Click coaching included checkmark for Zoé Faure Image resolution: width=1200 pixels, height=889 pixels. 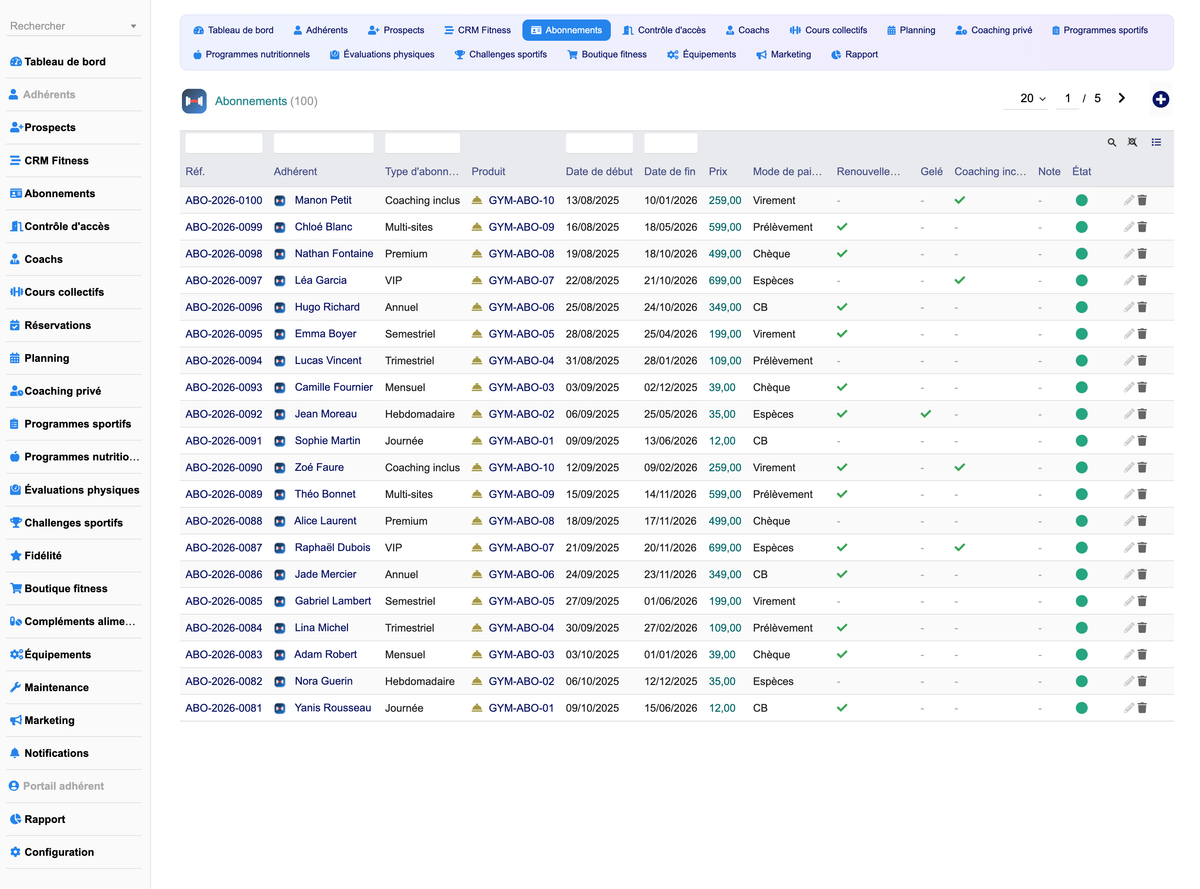click(960, 467)
